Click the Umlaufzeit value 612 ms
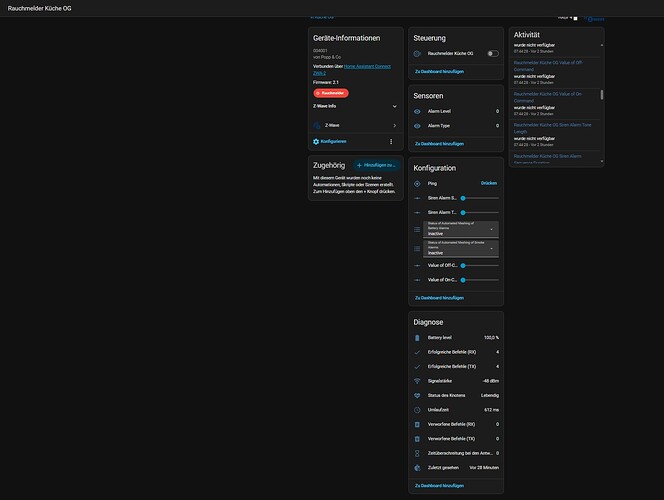The width and height of the screenshot is (664, 500). click(491, 410)
